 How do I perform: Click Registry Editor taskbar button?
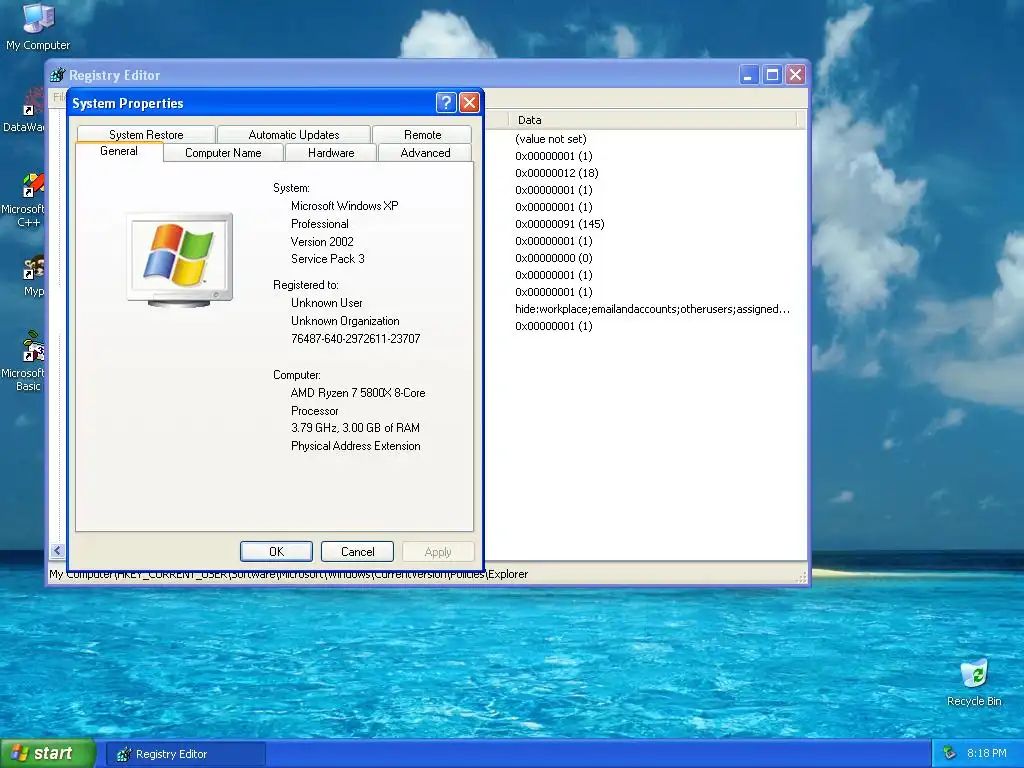(x=185, y=754)
